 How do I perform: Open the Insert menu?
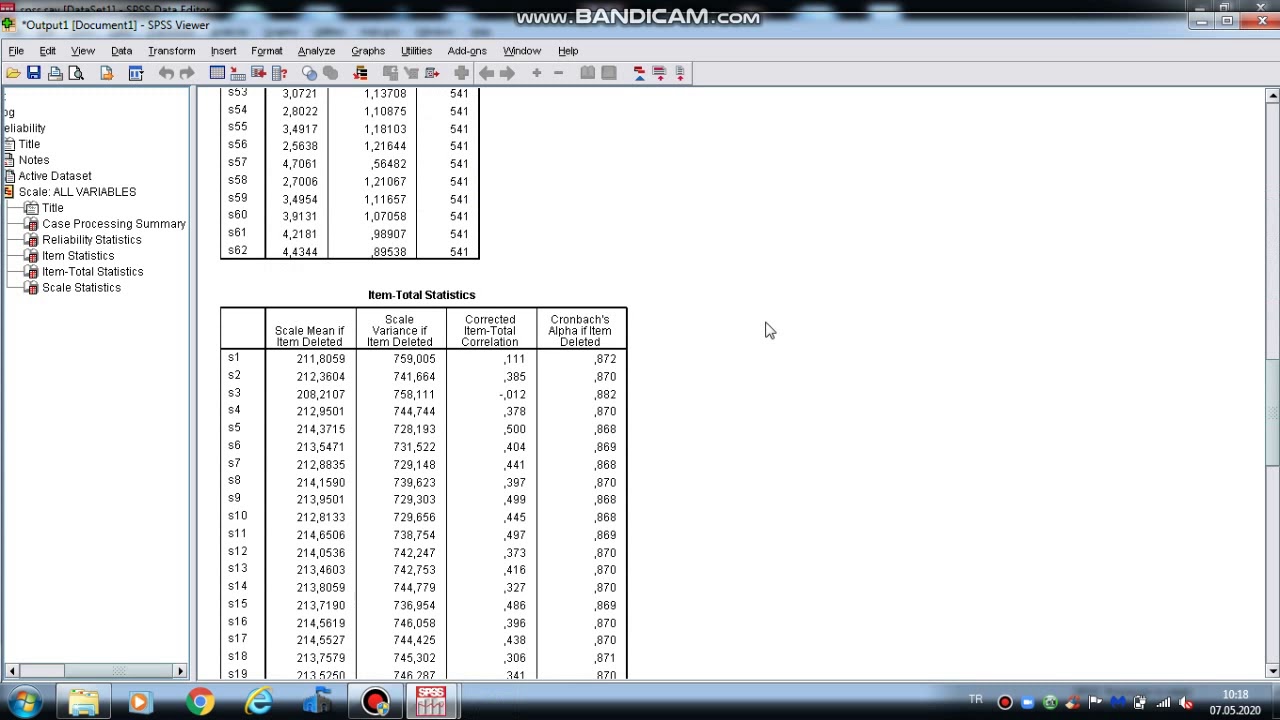coord(223,50)
